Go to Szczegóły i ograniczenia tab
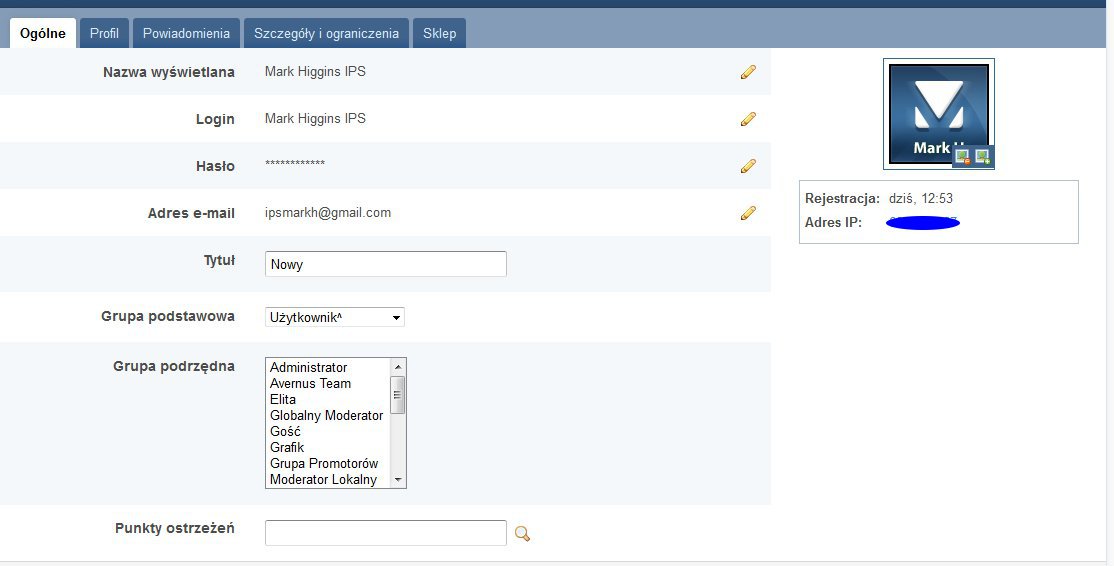Image resolution: width=1114 pixels, height=566 pixels. pyautogui.click(x=326, y=33)
